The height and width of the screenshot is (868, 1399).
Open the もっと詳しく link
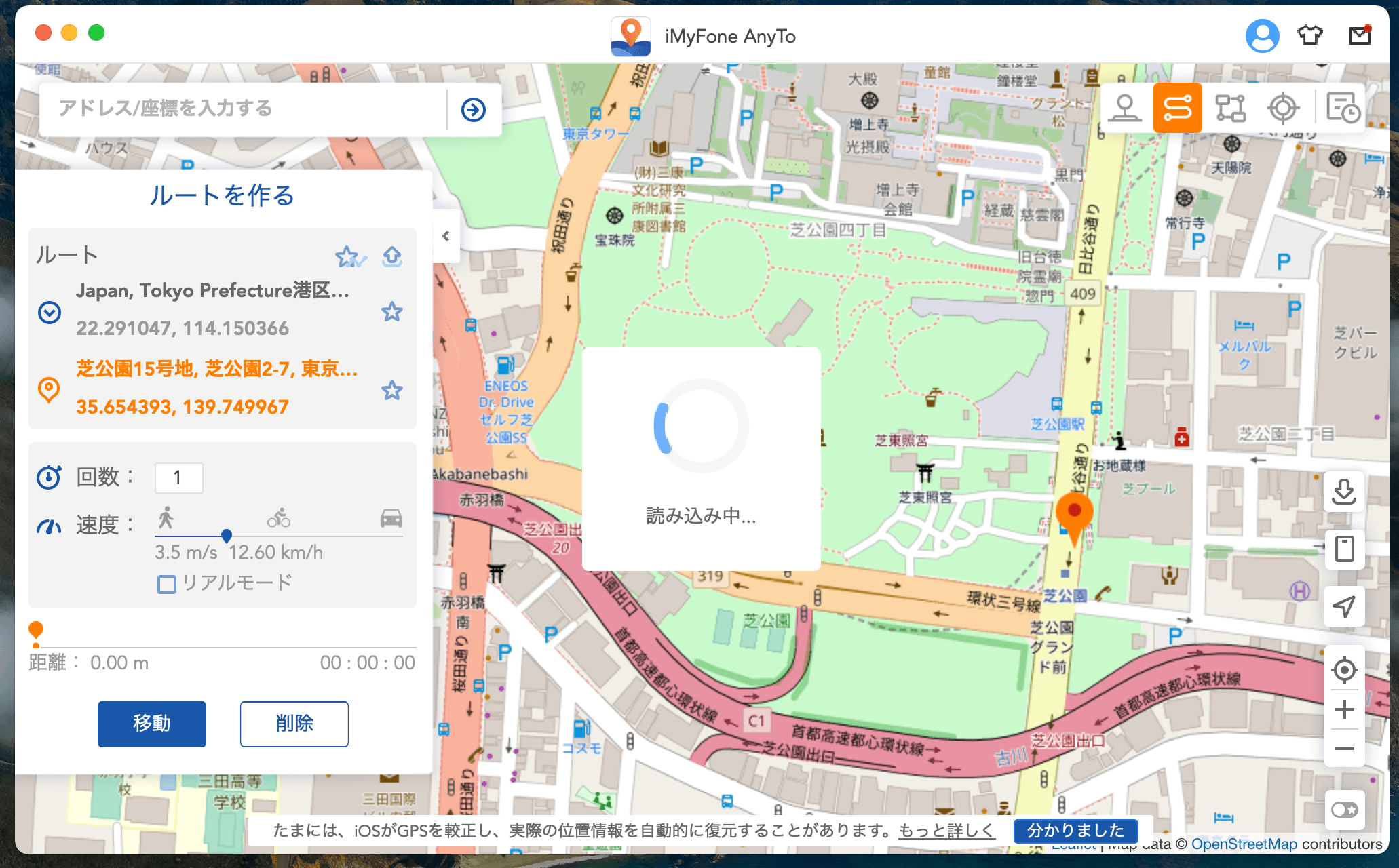pos(946,830)
